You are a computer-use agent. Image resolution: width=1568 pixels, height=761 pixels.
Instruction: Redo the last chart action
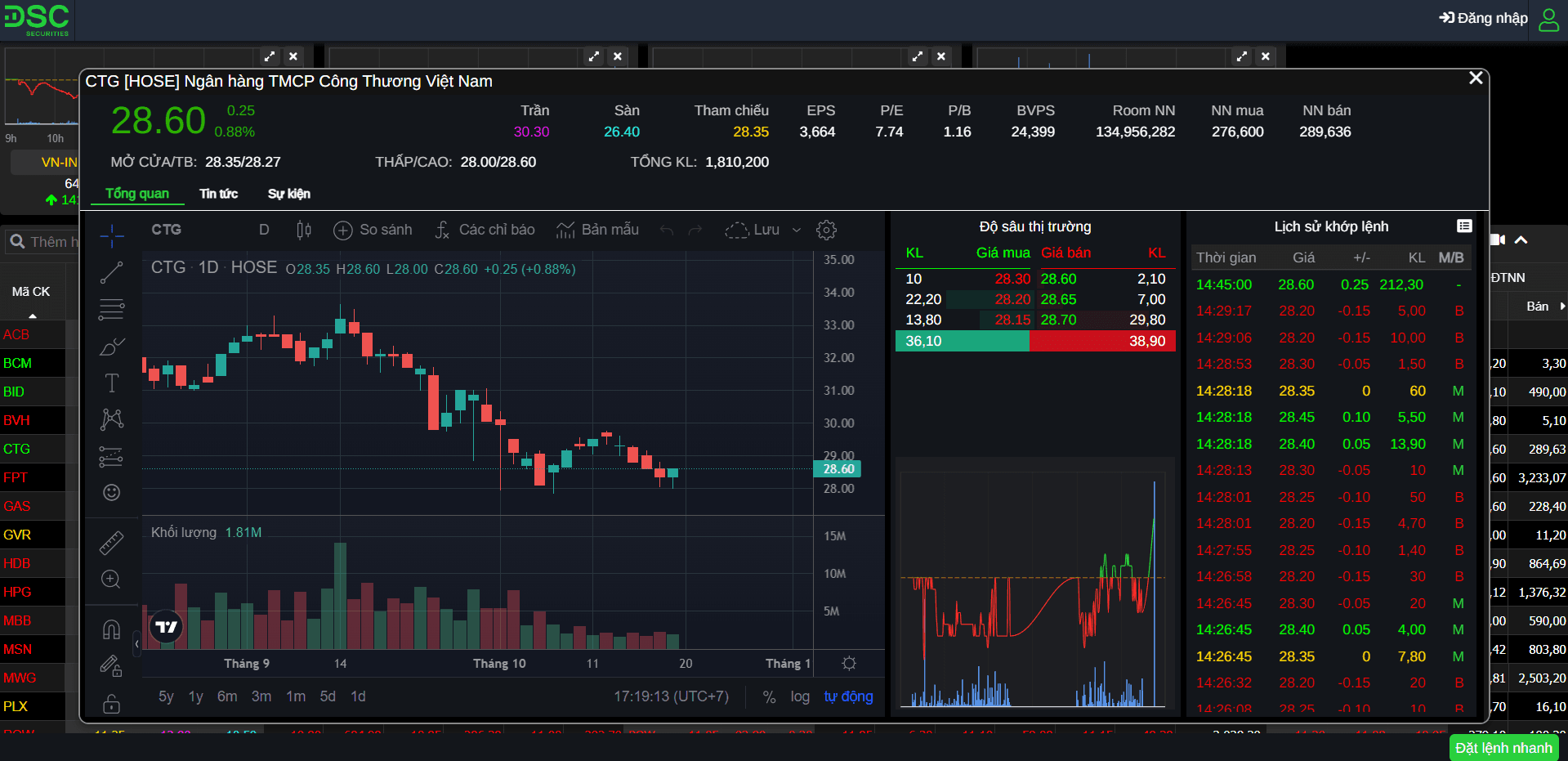pos(695,230)
